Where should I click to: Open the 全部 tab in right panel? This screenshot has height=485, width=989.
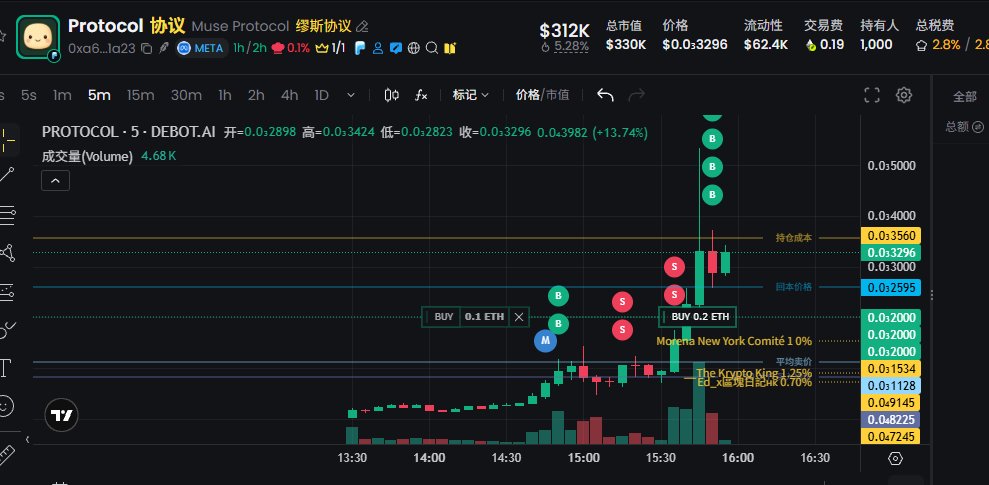(964, 96)
